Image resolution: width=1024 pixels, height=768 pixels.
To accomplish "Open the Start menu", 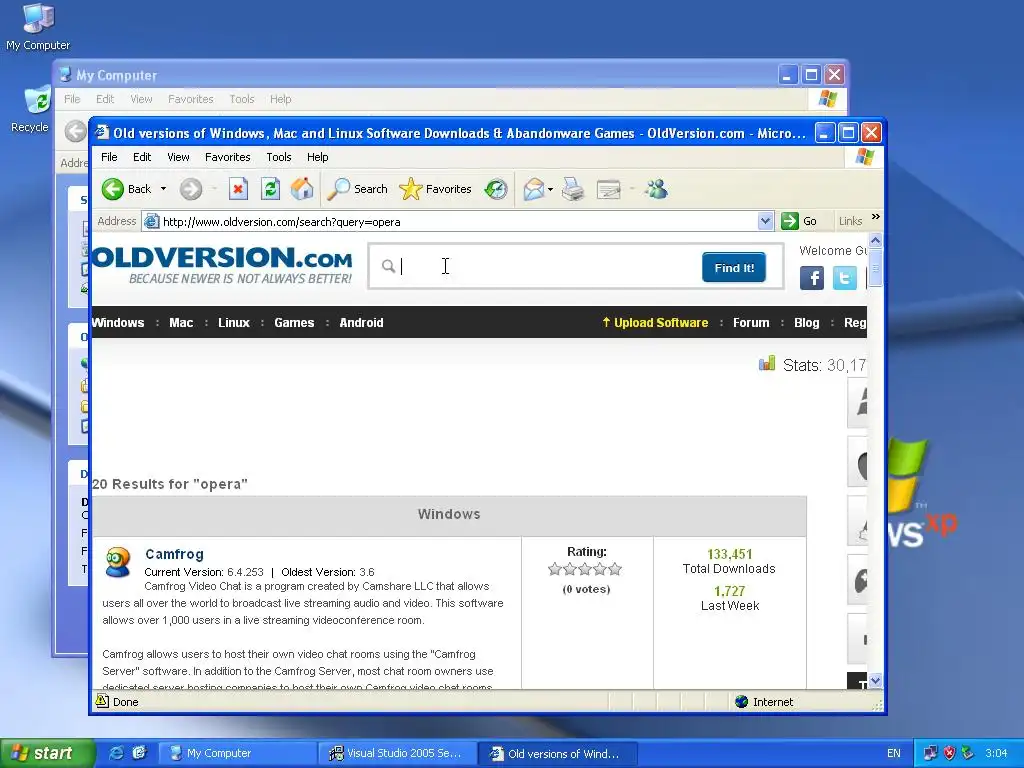I will (46, 753).
